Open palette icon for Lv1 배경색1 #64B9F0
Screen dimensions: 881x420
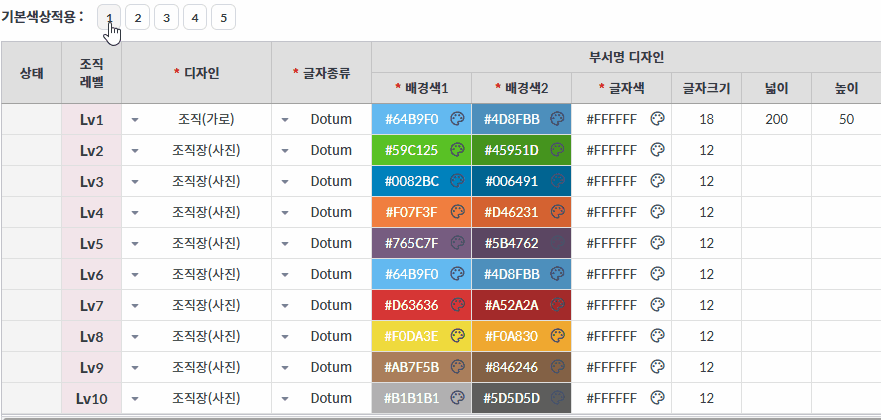tap(458, 119)
